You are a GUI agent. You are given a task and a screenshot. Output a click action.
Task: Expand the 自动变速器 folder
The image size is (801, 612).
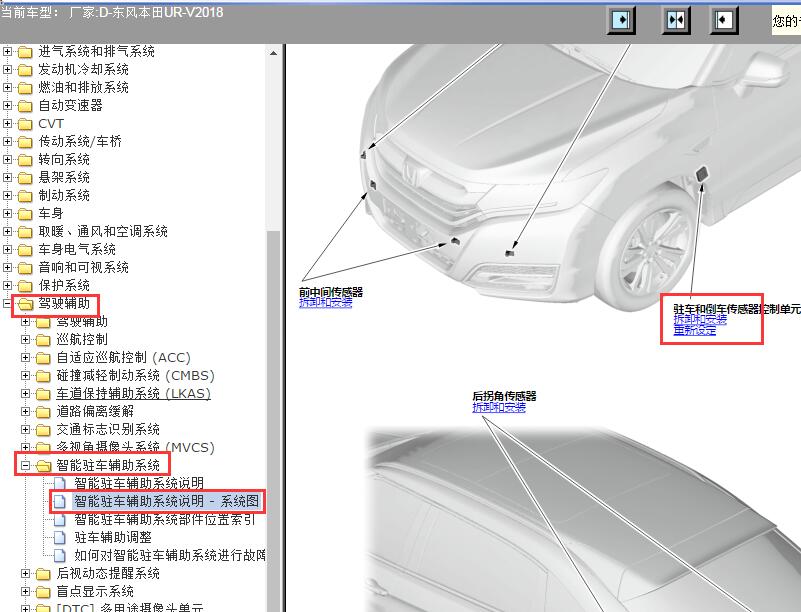point(7,105)
